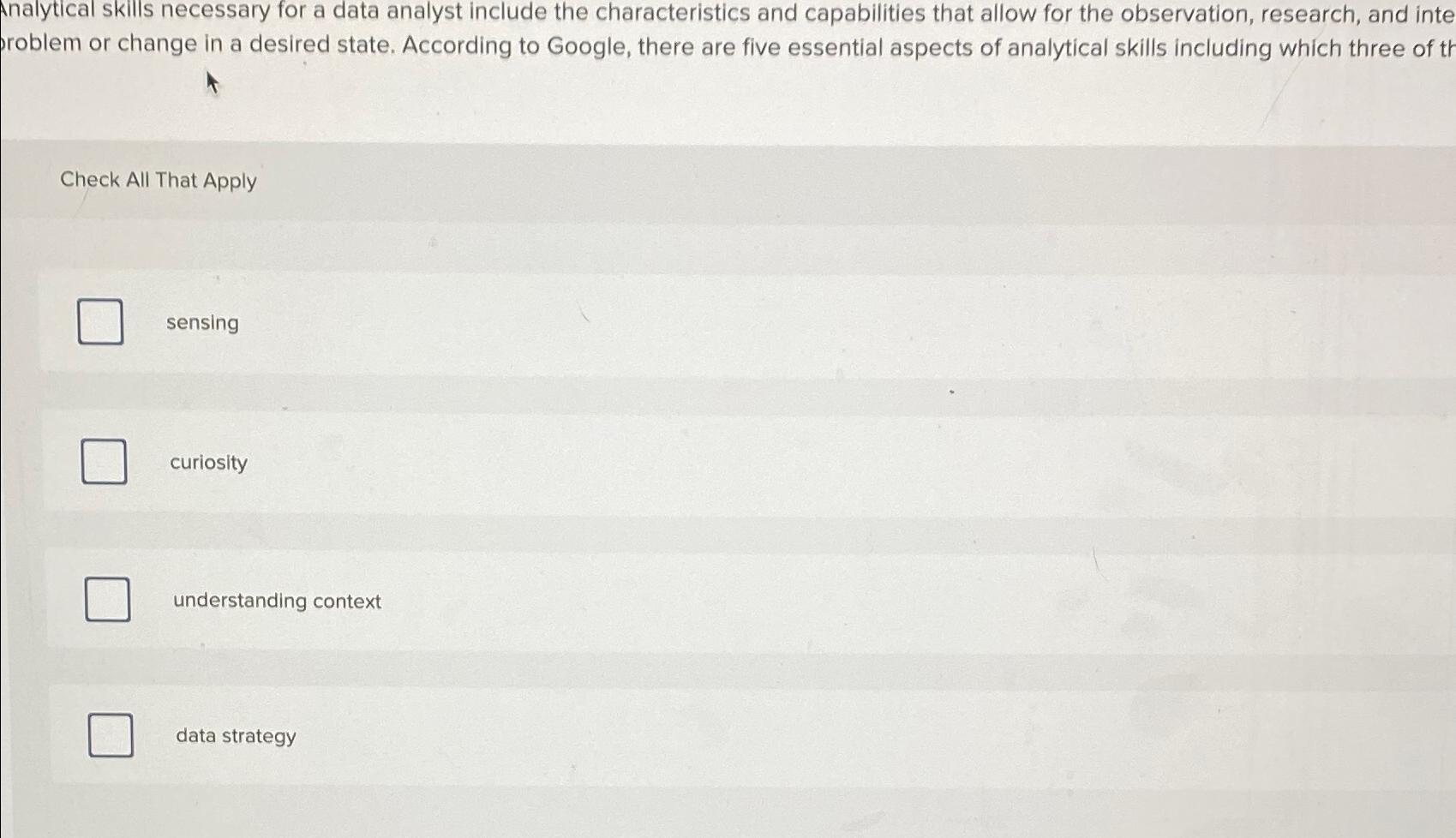Check the data strategy checkbox
The width and height of the screenshot is (1456, 838).
111,735
